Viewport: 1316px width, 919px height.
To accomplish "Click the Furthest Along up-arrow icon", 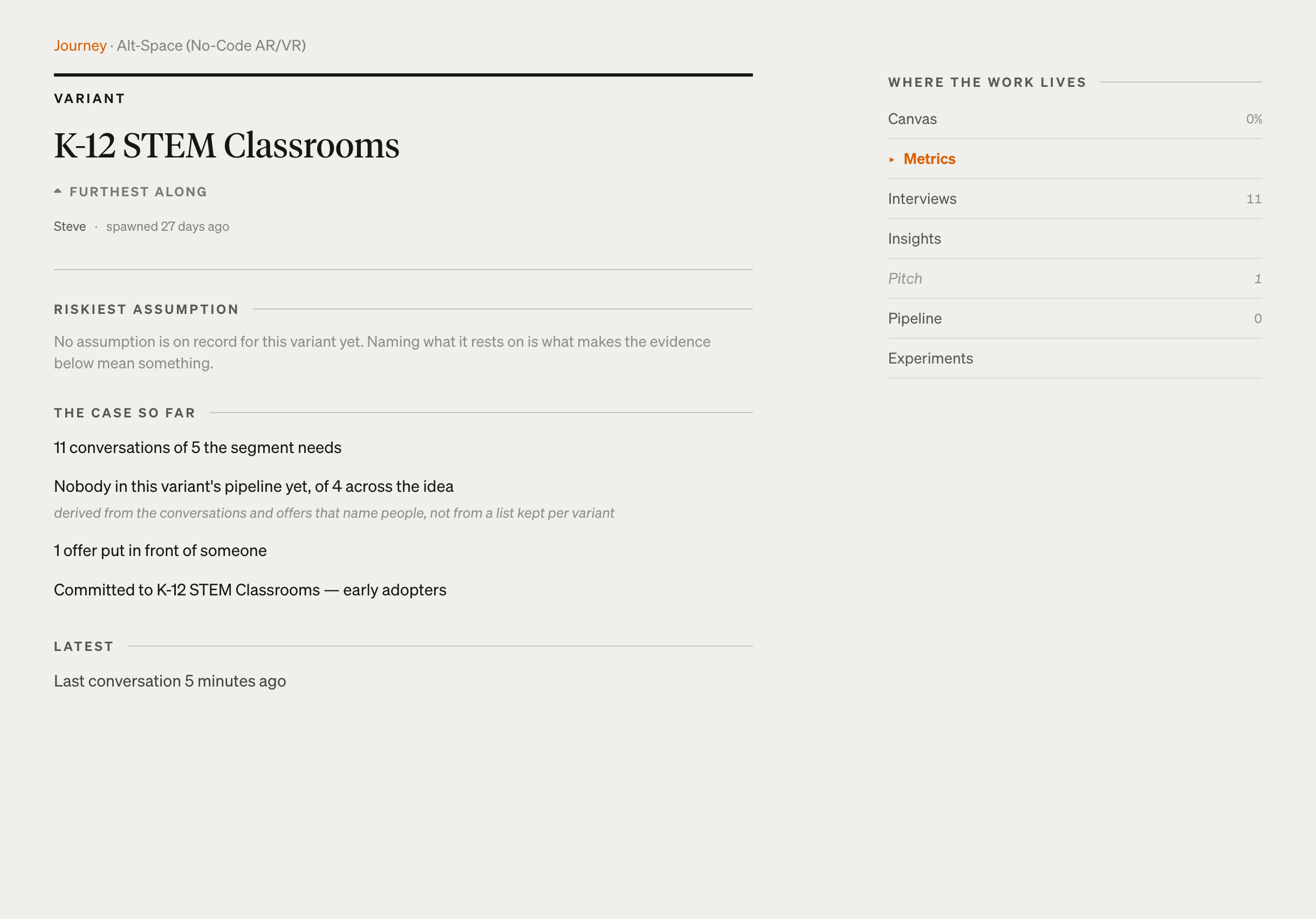I will click(x=58, y=191).
